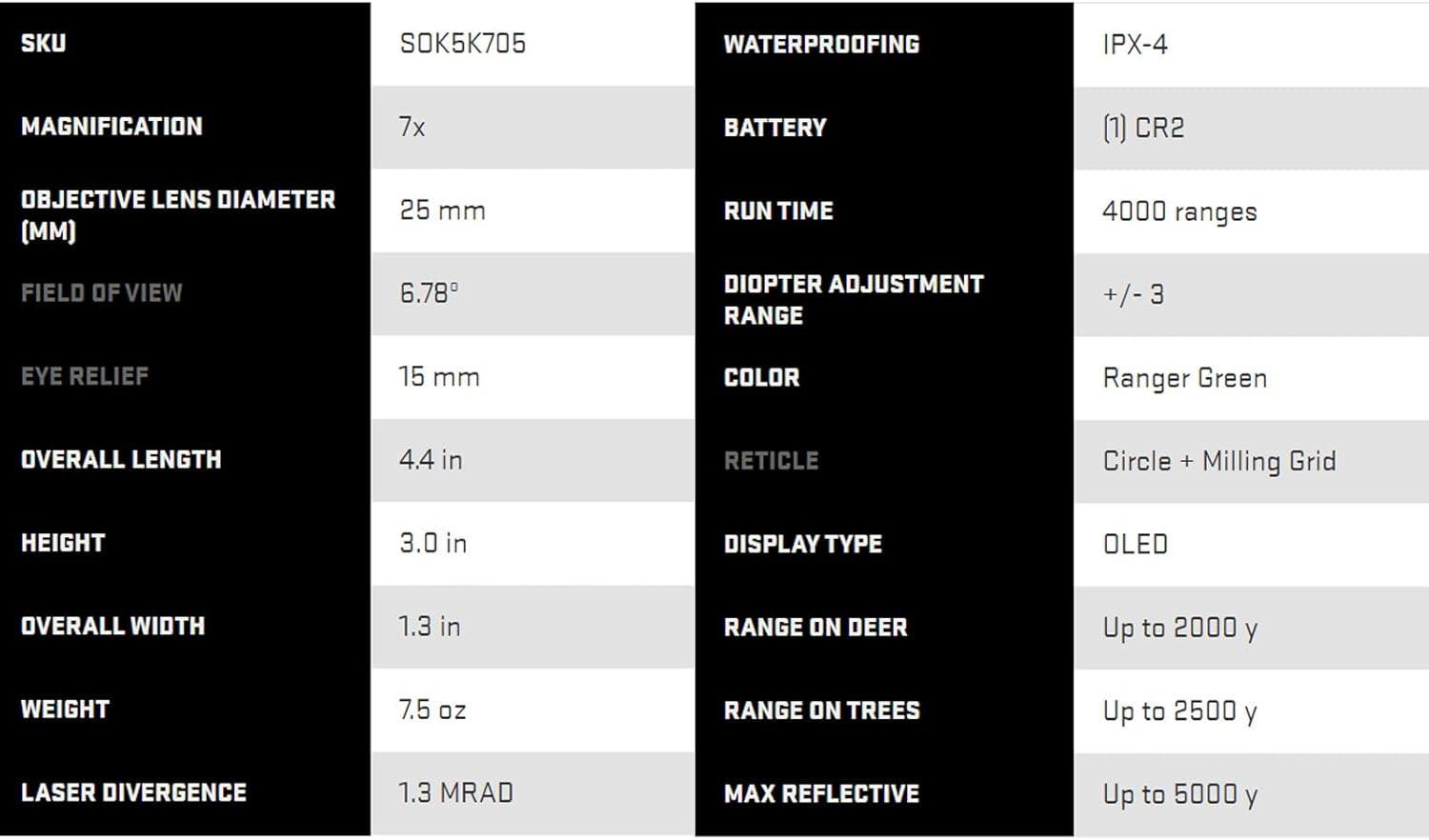Select the 1.3 MRAD value
The image size is (1429, 840).
[455, 792]
